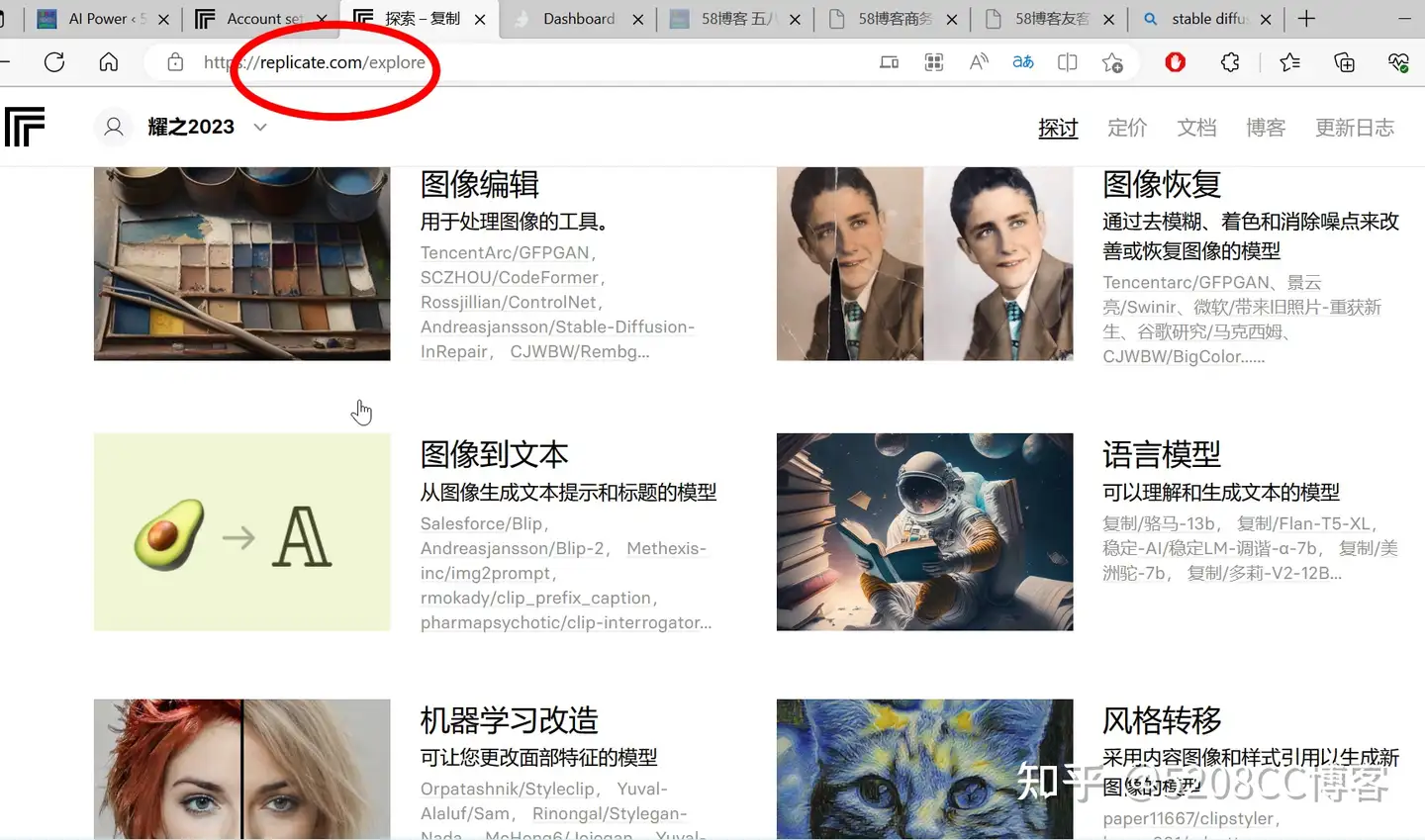Open the CJWBW/Rembg model link

(x=580, y=352)
